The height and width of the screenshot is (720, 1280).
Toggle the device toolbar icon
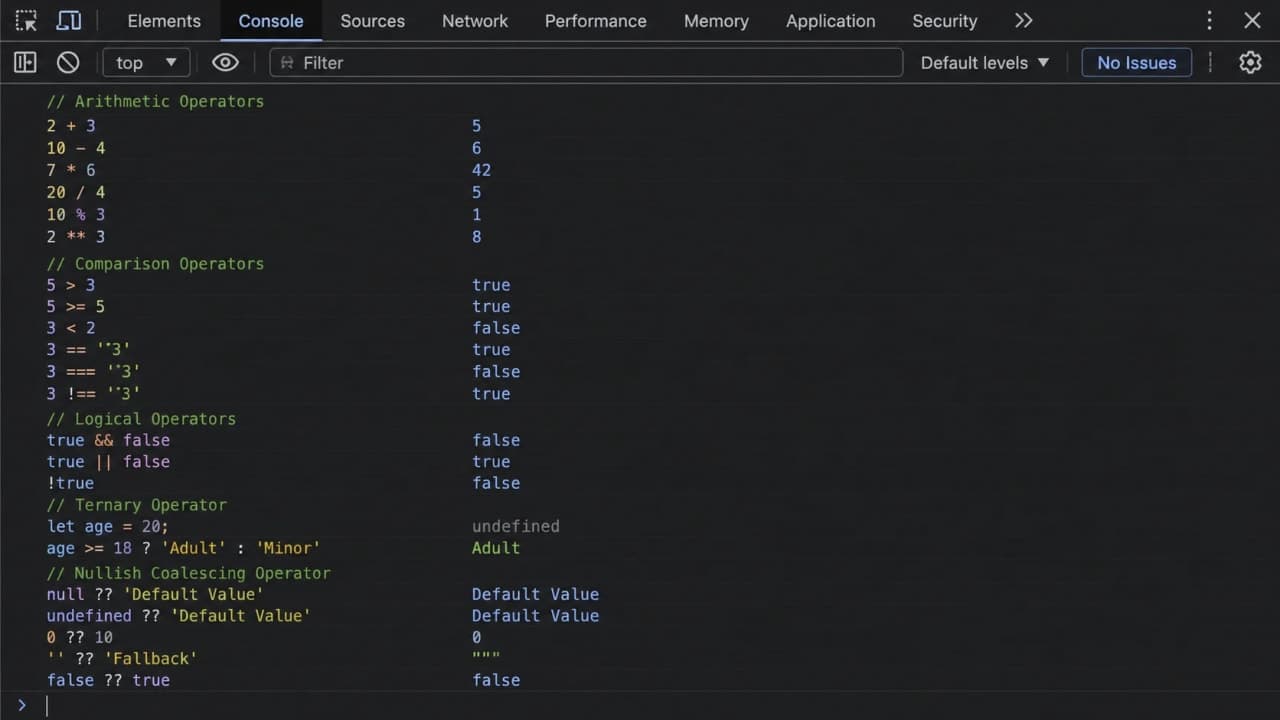(69, 20)
